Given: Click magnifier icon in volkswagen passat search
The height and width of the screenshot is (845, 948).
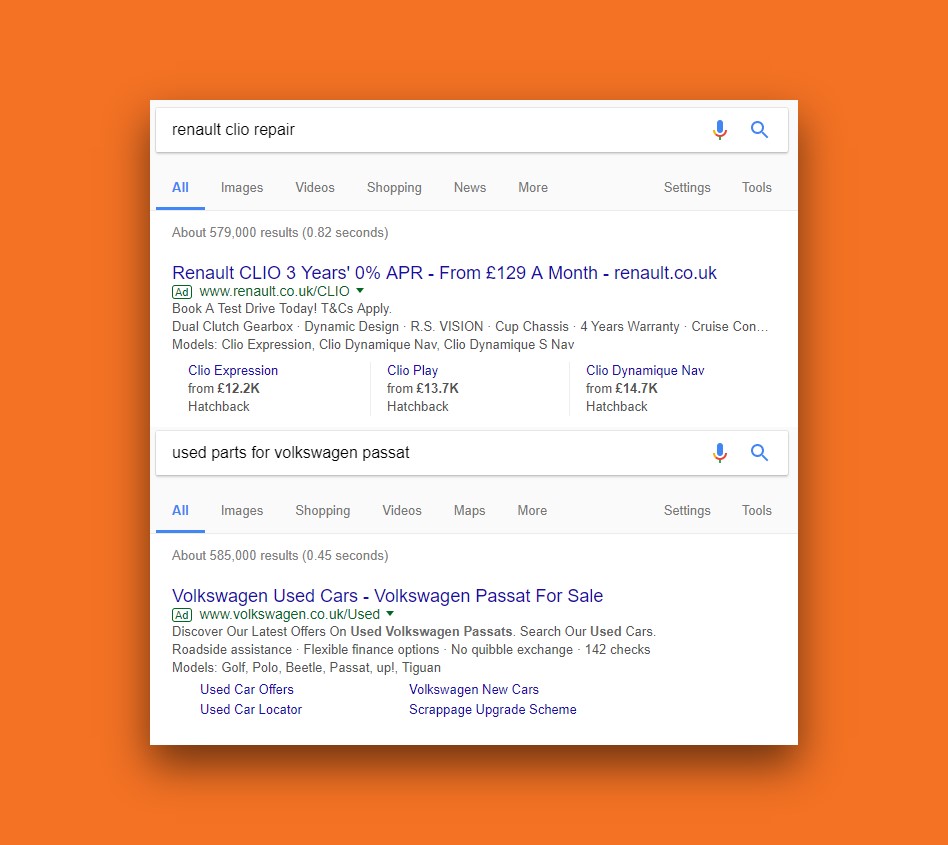Looking at the screenshot, I should pos(760,453).
